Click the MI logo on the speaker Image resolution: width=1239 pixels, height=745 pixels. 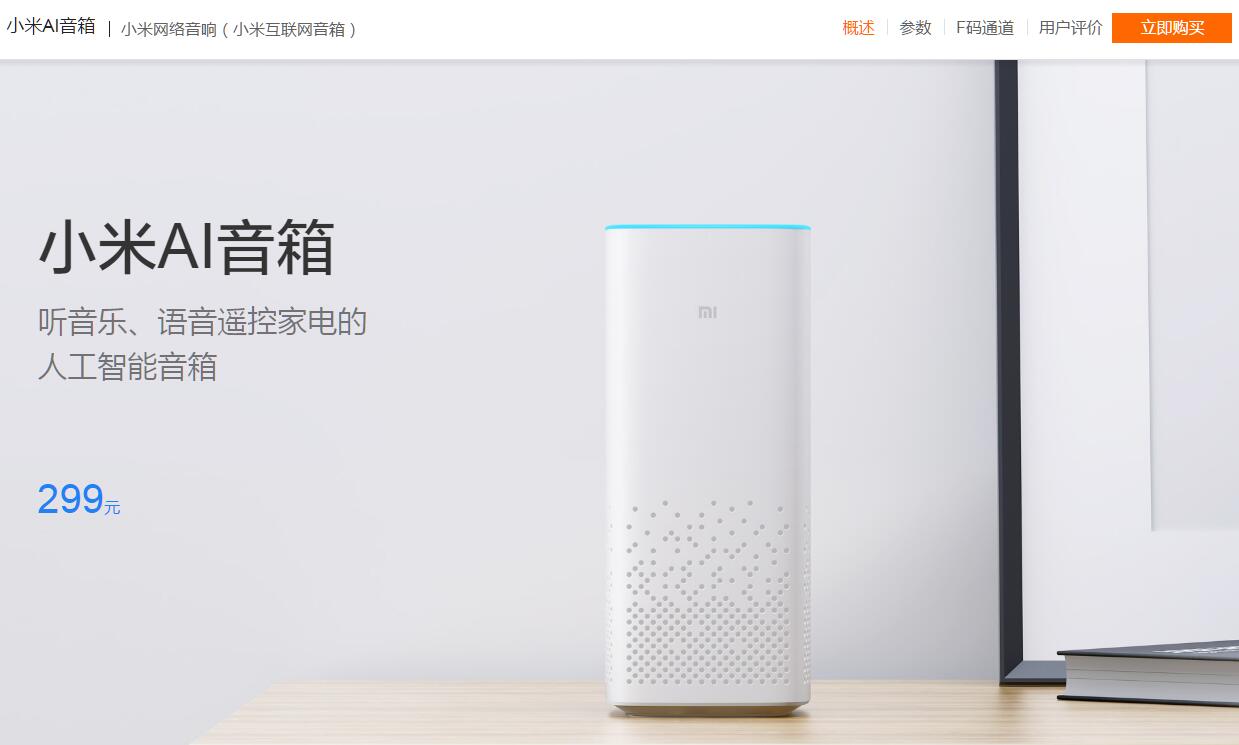[708, 313]
